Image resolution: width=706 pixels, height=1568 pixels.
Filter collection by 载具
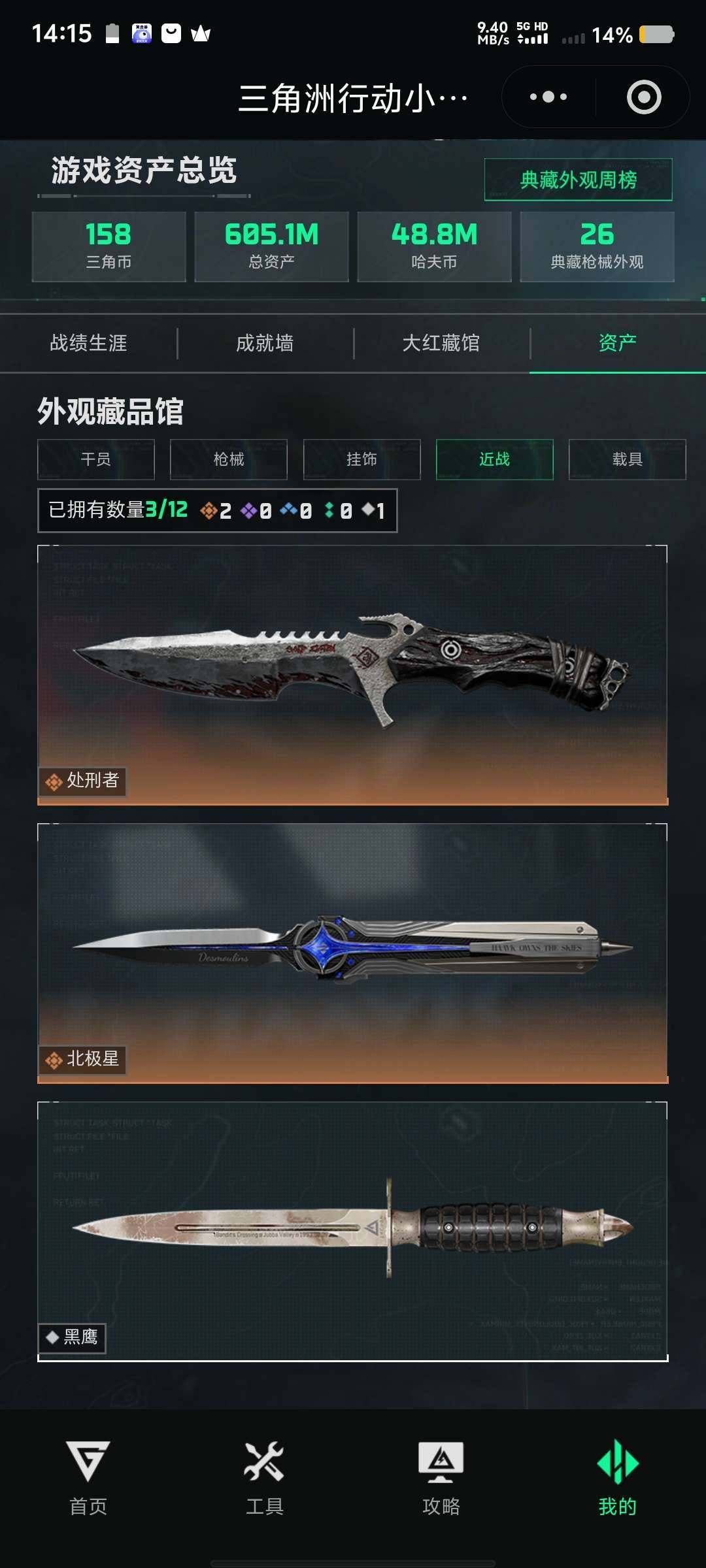point(628,459)
